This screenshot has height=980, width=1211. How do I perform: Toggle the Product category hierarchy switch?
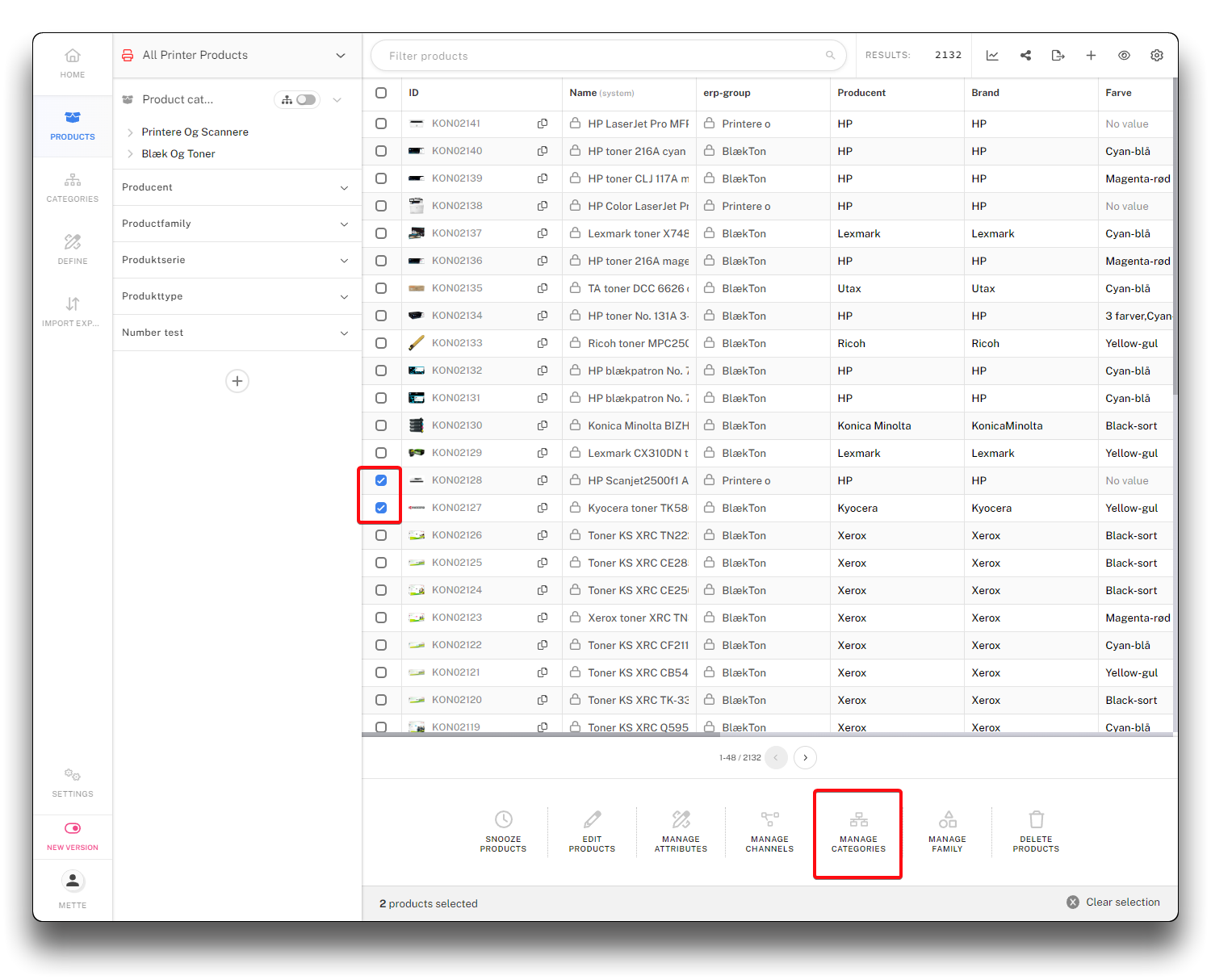point(305,100)
